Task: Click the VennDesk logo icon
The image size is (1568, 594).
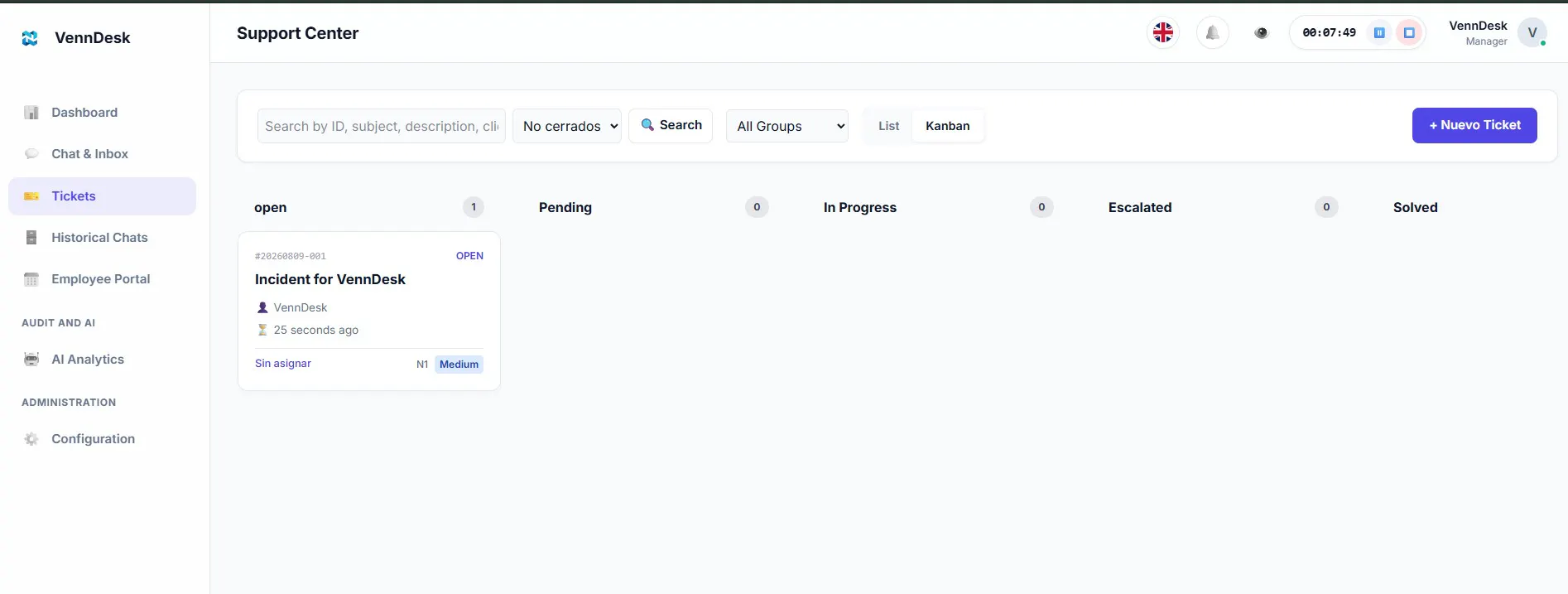Action: (30, 38)
